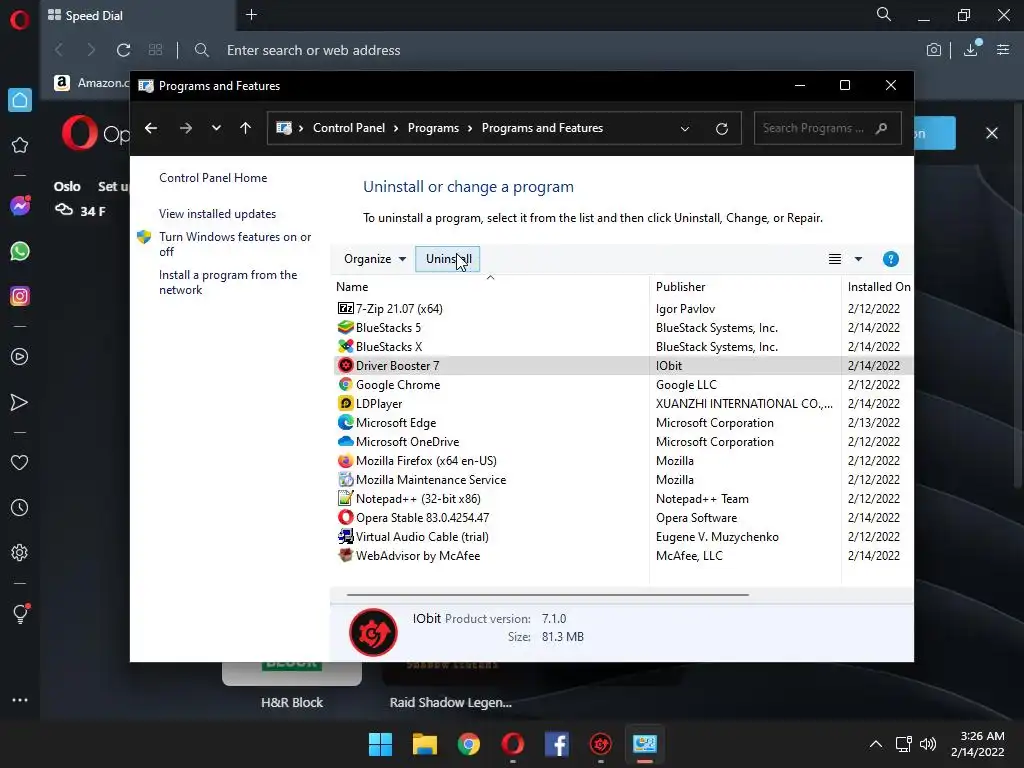This screenshot has width=1024, height=768.
Task: Click the volume icon in system tray
Action: coord(927,744)
